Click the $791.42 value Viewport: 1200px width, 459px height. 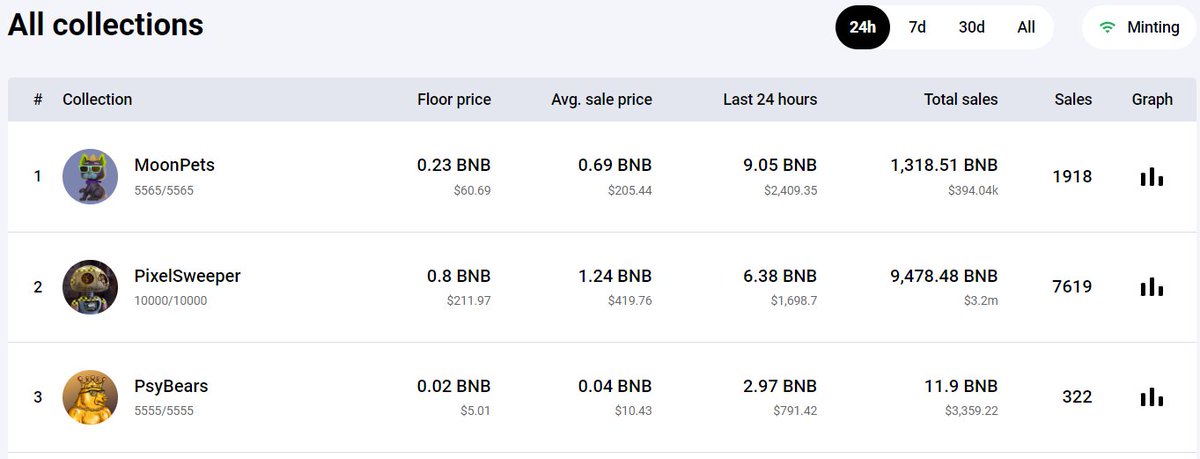click(x=795, y=410)
